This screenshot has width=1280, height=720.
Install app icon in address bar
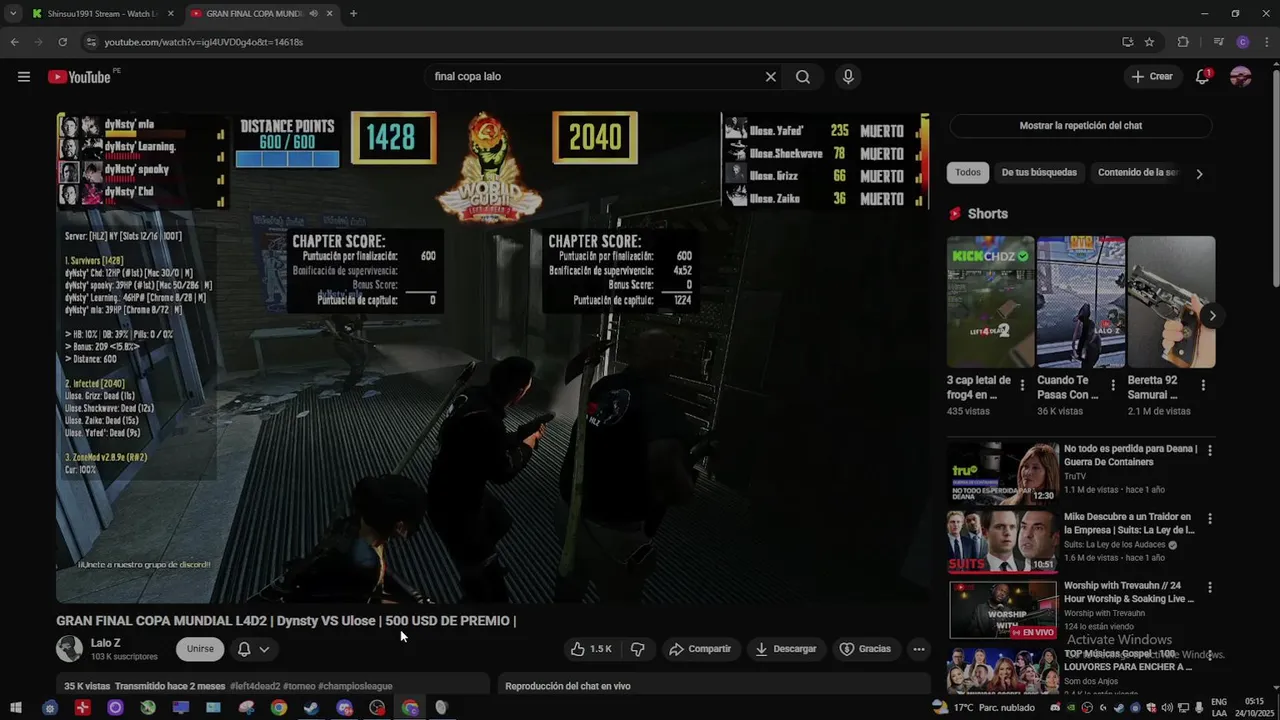pyautogui.click(x=1127, y=42)
